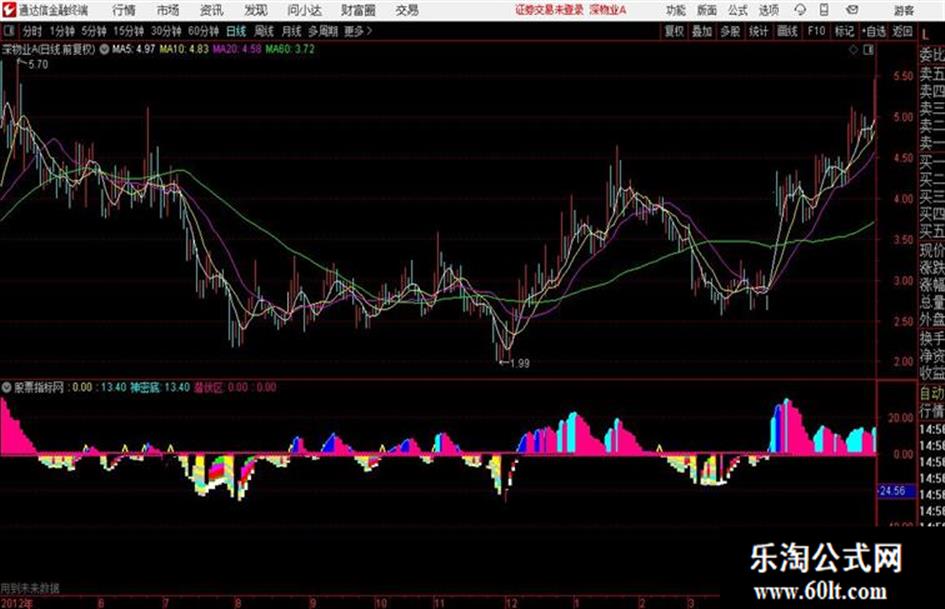945x609 pixels.
Task: Switch to the 60分钟 period tab
Action: coord(203,31)
